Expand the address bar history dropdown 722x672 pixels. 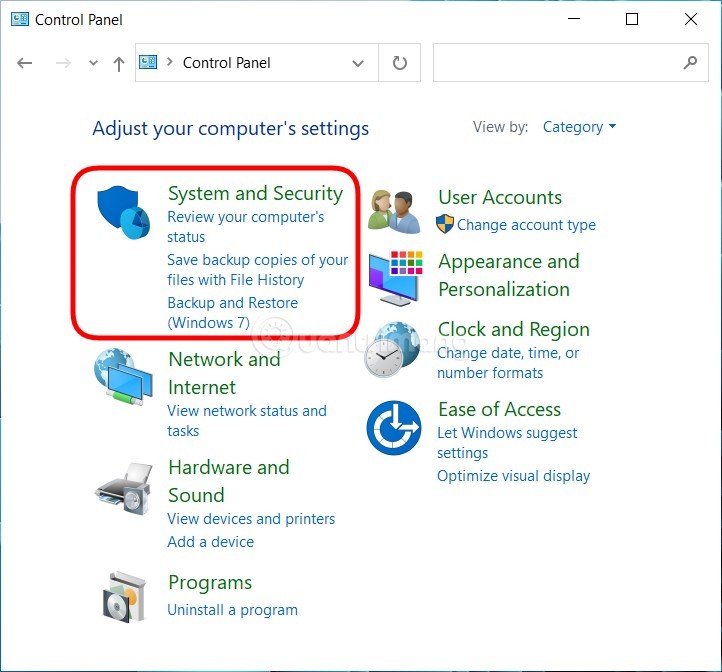[x=358, y=63]
